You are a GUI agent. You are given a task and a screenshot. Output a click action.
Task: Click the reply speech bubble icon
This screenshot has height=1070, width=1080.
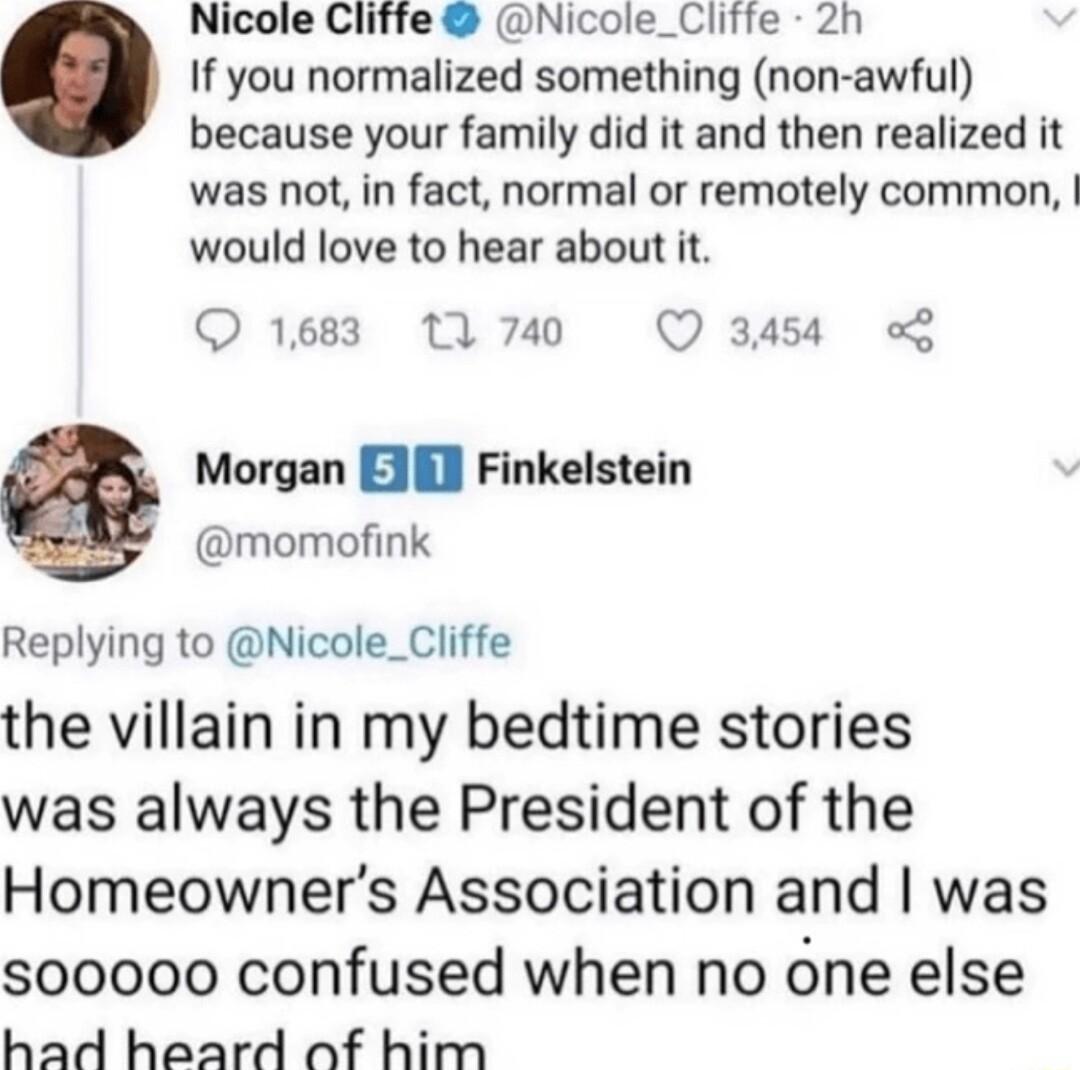(211, 332)
